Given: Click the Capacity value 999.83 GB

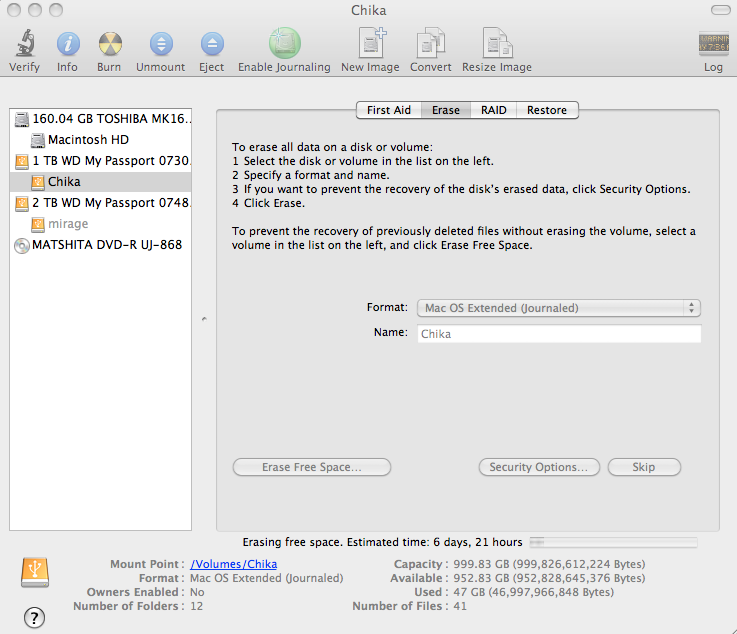Looking at the screenshot, I should (x=549, y=564).
